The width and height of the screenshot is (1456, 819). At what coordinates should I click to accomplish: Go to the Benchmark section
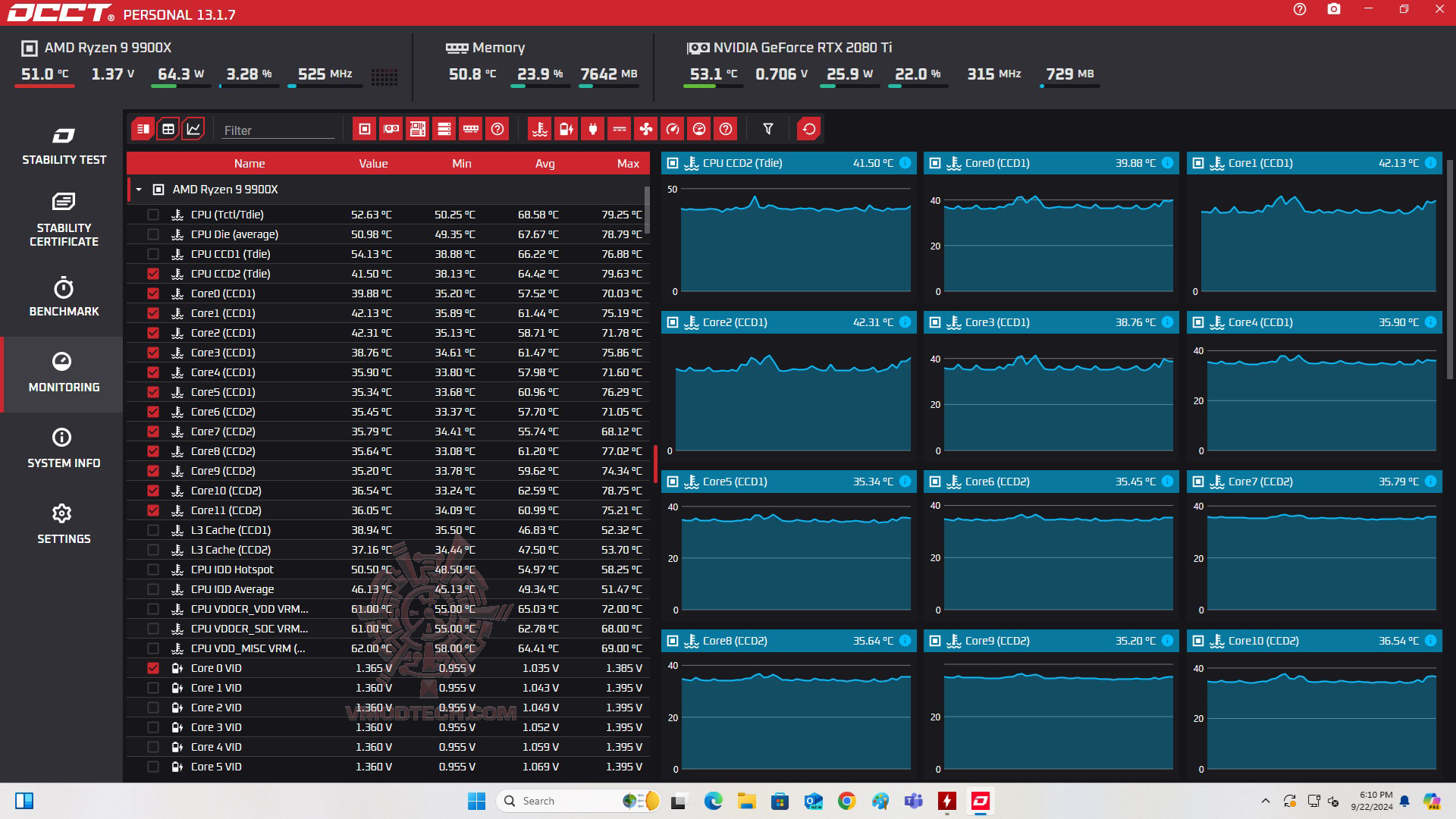tap(64, 298)
